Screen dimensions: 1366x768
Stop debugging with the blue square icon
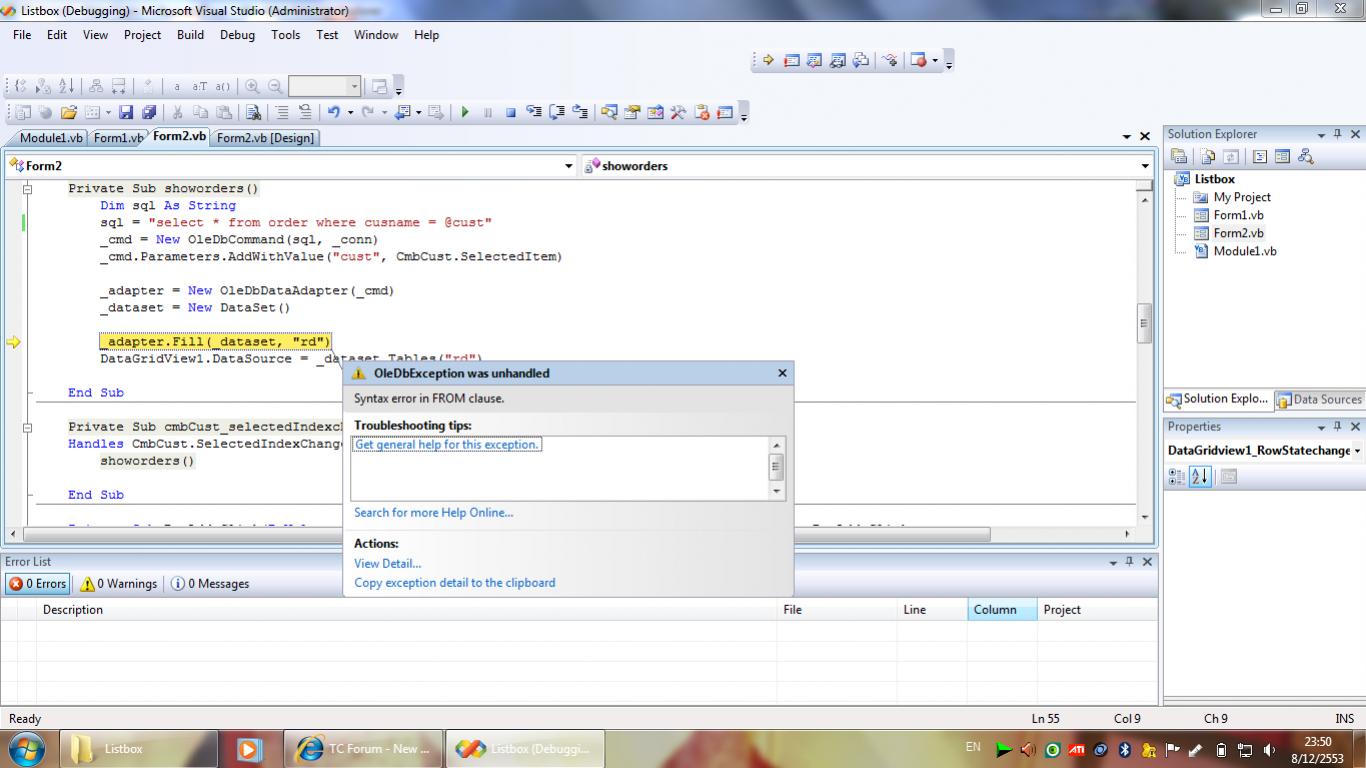(x=510, y=112)
